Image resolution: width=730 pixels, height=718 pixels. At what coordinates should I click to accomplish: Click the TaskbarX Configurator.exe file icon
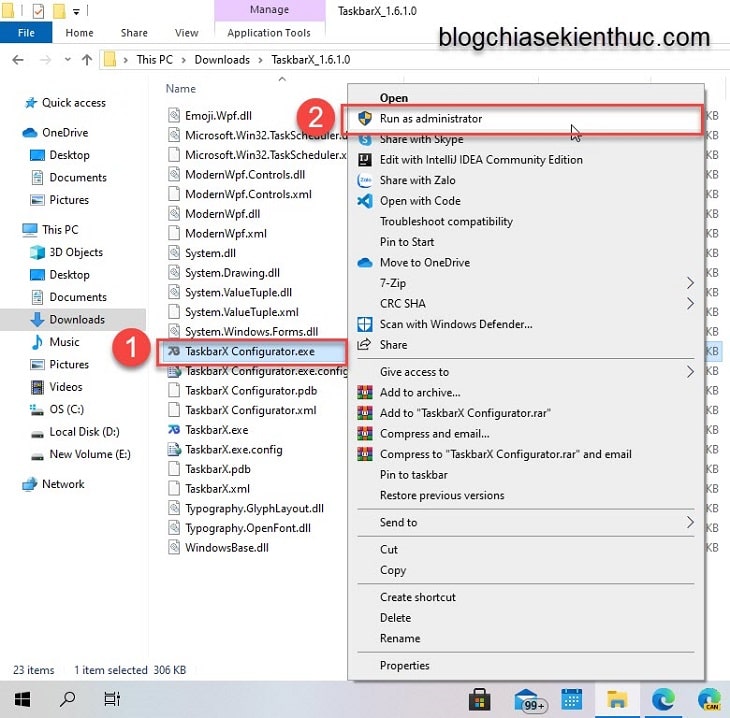tap(174, 351)
